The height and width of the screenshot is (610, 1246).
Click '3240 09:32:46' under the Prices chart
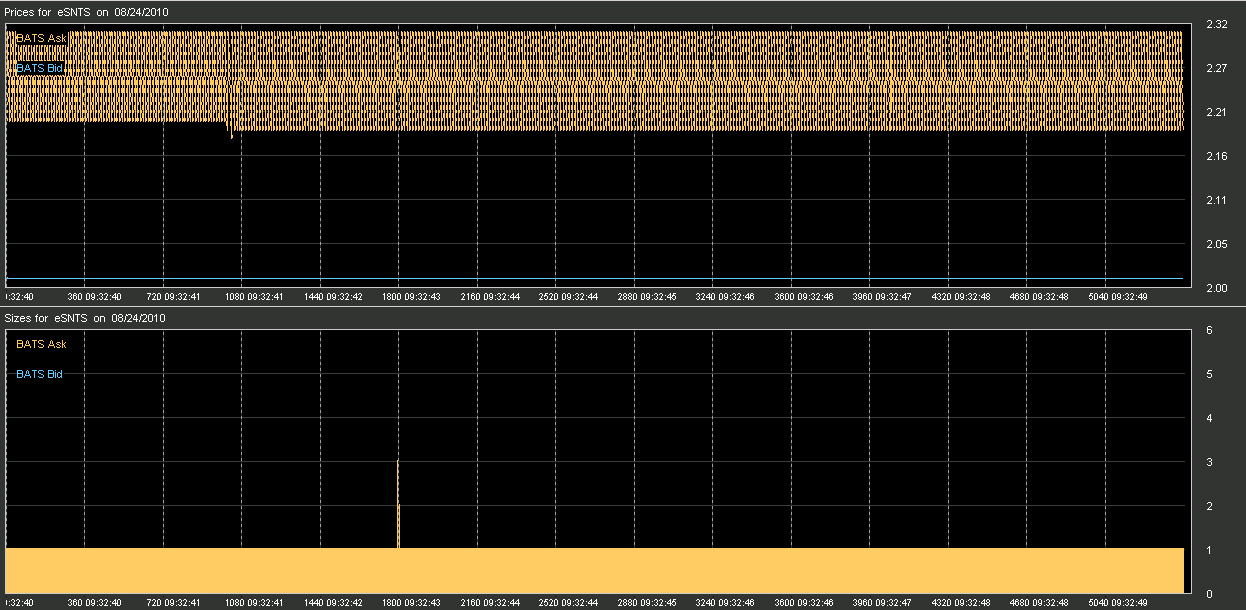click(725, 297)
